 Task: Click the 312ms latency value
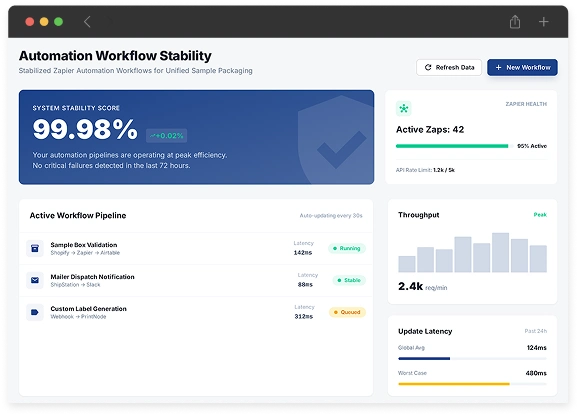click(304, 317)
